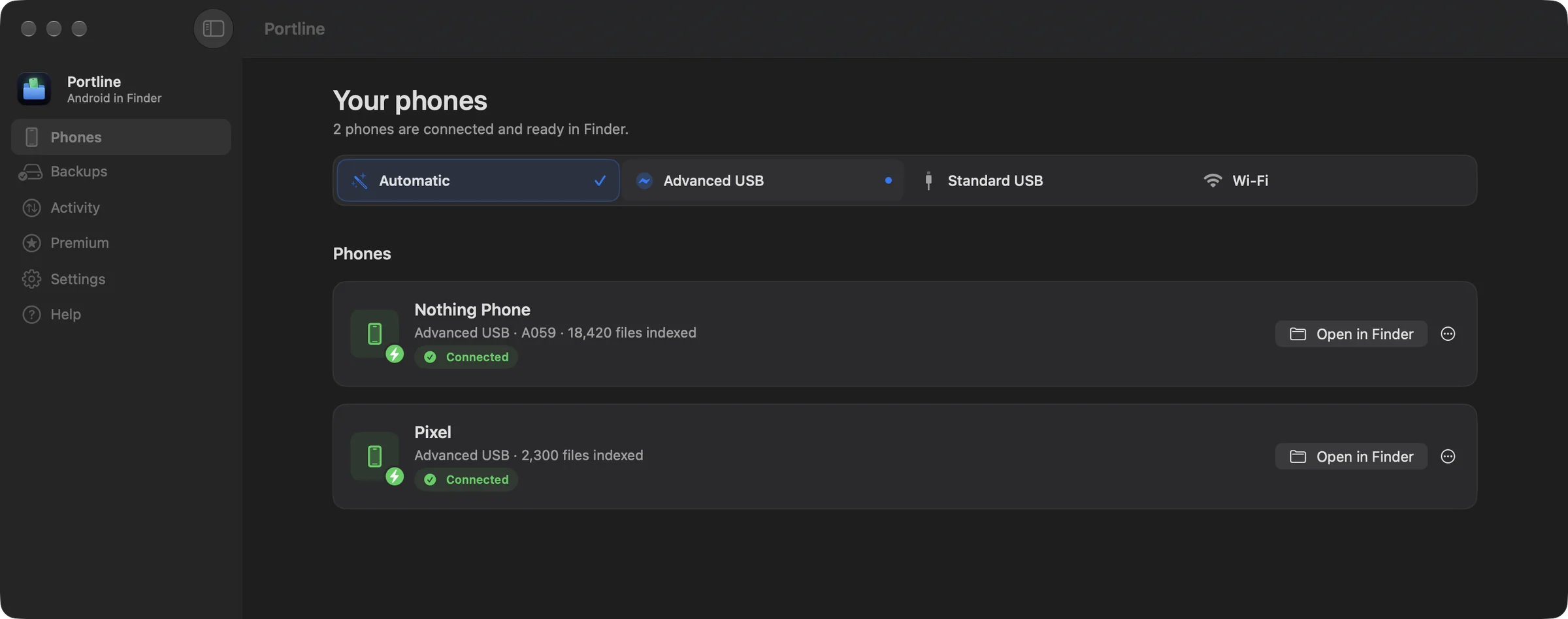
Task: Click Connected status badge on Pixel
Action: pyautogui.click(x=466, y=480)
